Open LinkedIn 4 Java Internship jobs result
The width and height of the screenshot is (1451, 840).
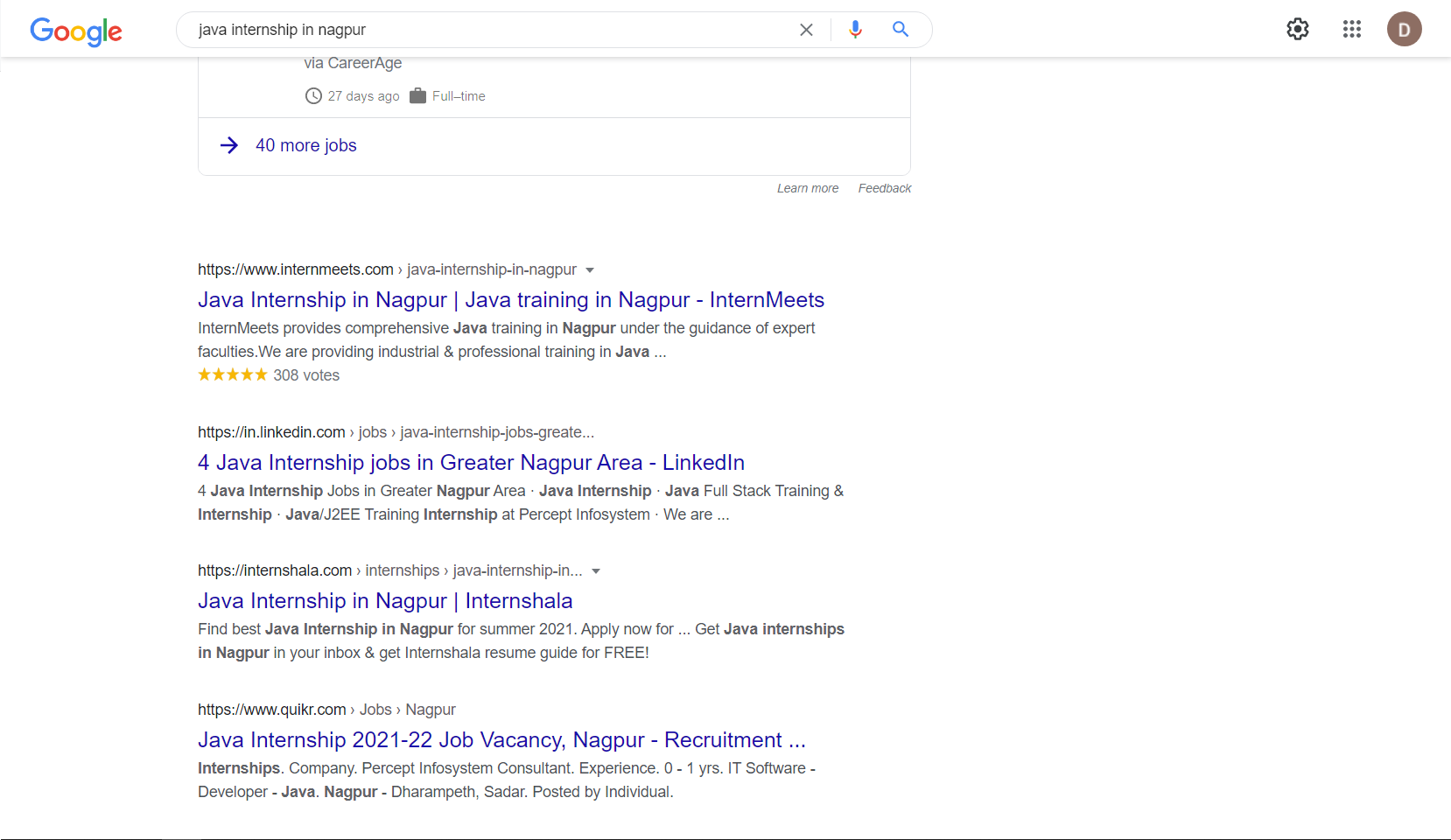pos(471,463)
